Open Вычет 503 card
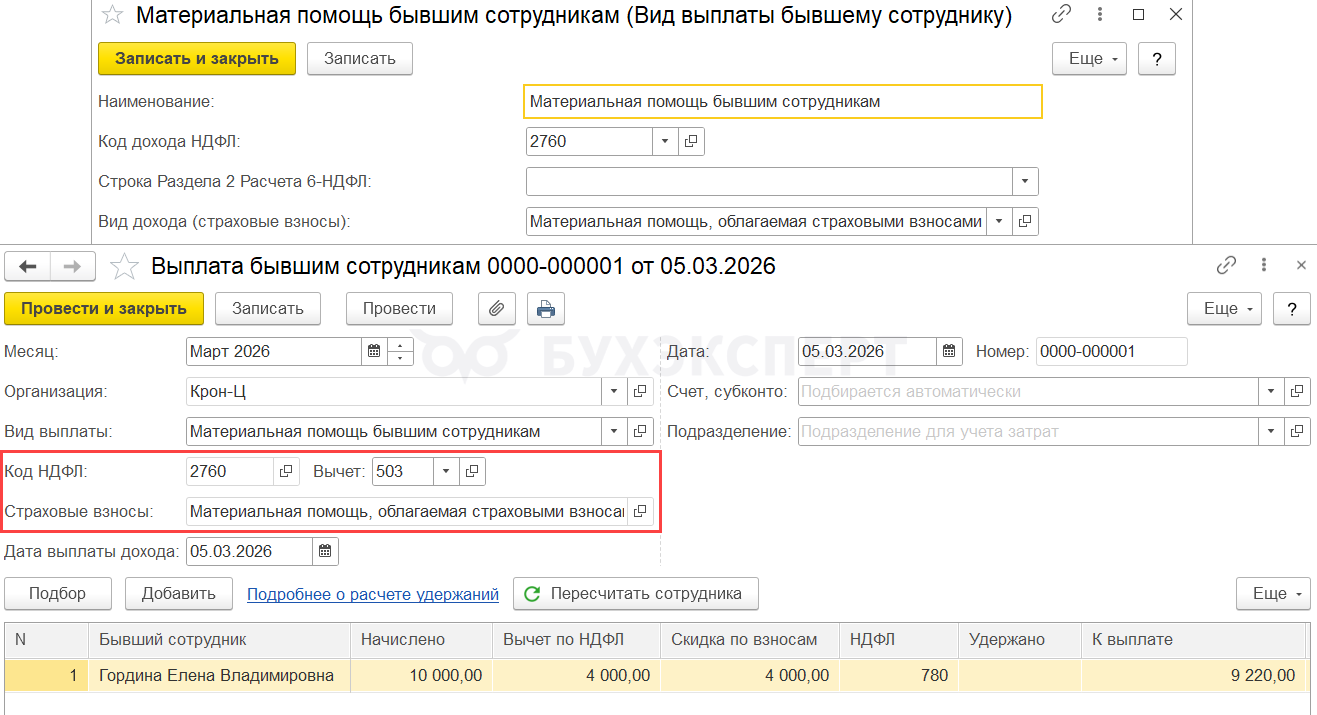Viewport: 1317px width, 715px height. pos(473,470)
